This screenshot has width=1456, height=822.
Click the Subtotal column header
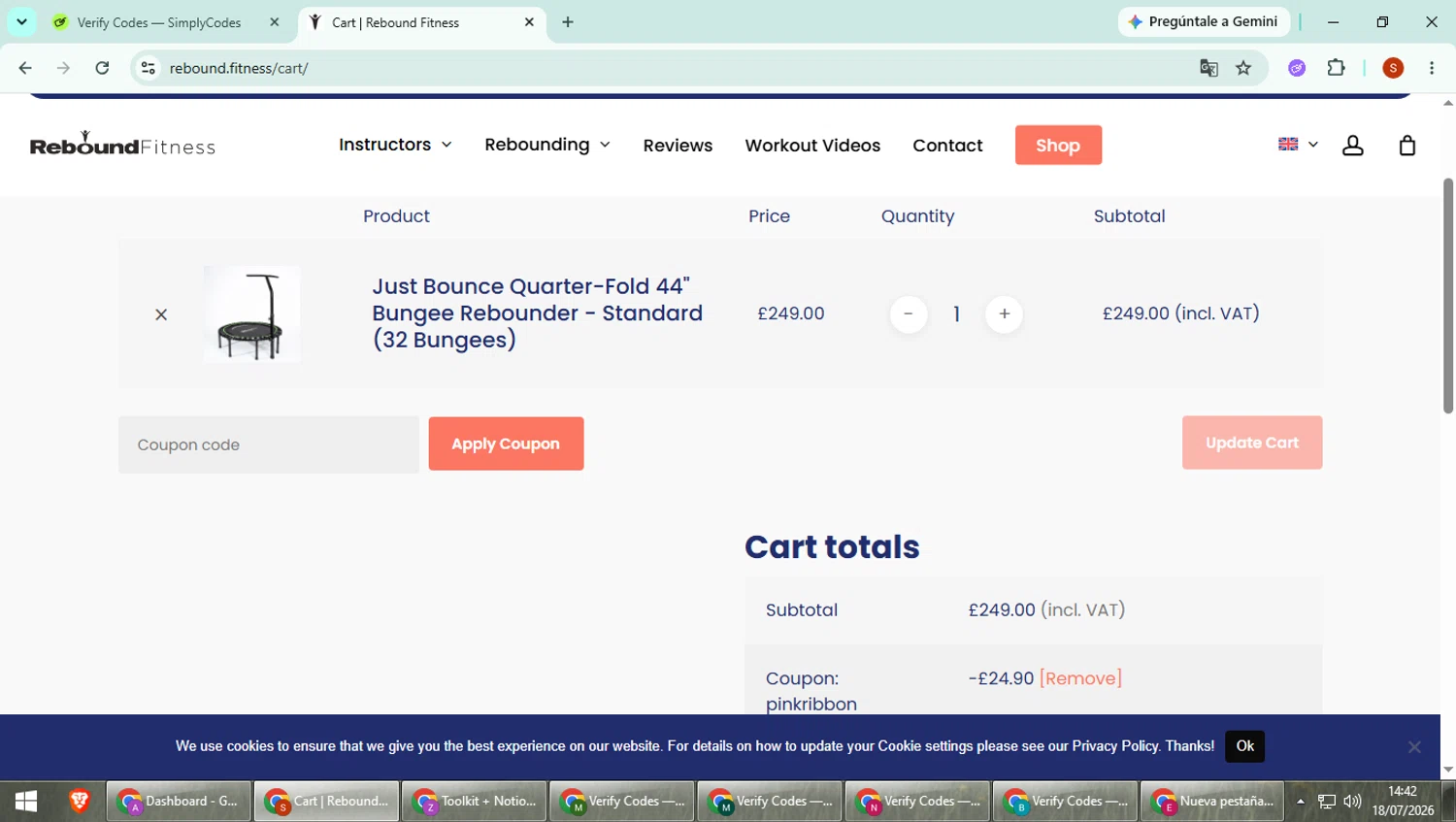pyautogui.click(x=1129, y=216)
